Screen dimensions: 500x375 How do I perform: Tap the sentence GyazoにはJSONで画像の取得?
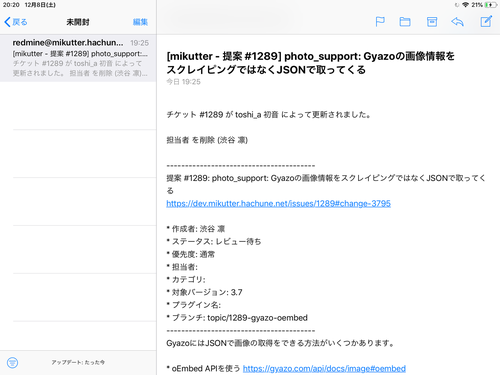coord(280,343)
